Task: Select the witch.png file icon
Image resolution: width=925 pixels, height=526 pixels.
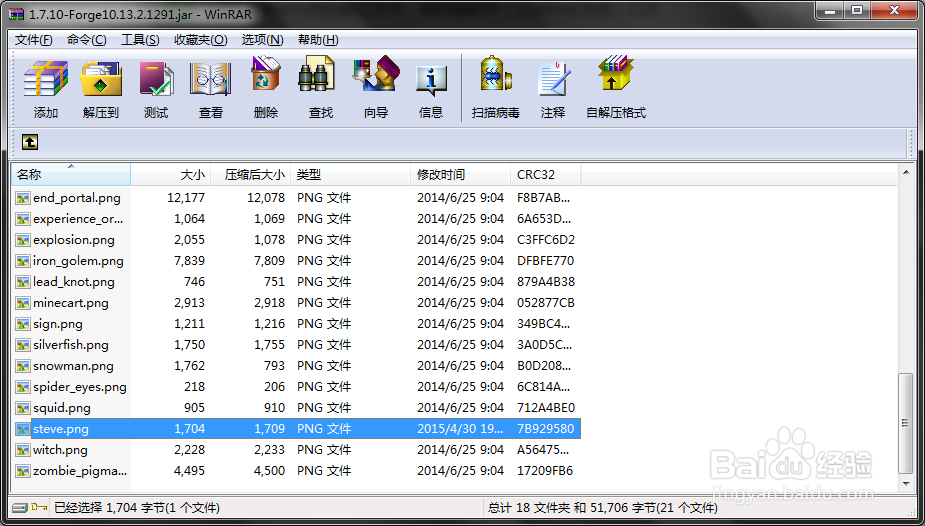Action: 23,450
